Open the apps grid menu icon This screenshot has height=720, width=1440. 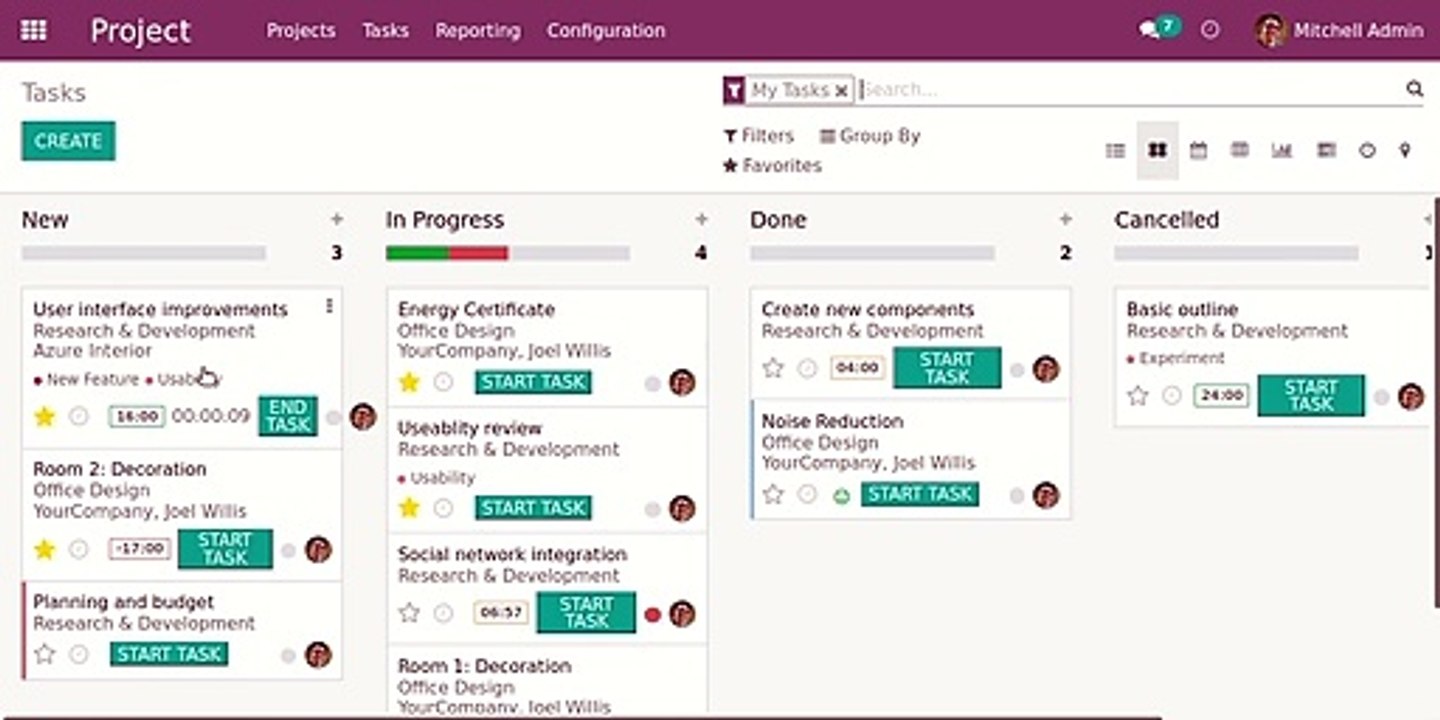33,30
